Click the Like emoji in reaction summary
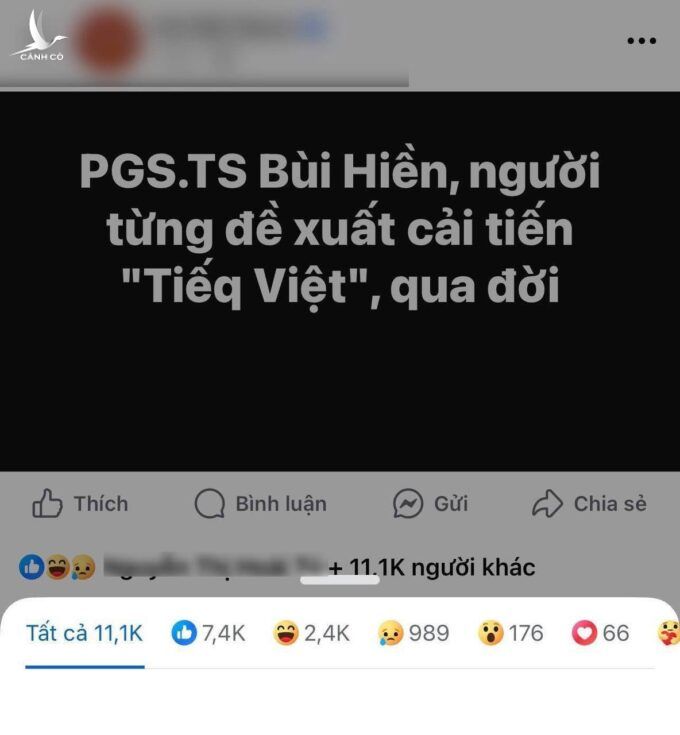 tap(31, 567)
